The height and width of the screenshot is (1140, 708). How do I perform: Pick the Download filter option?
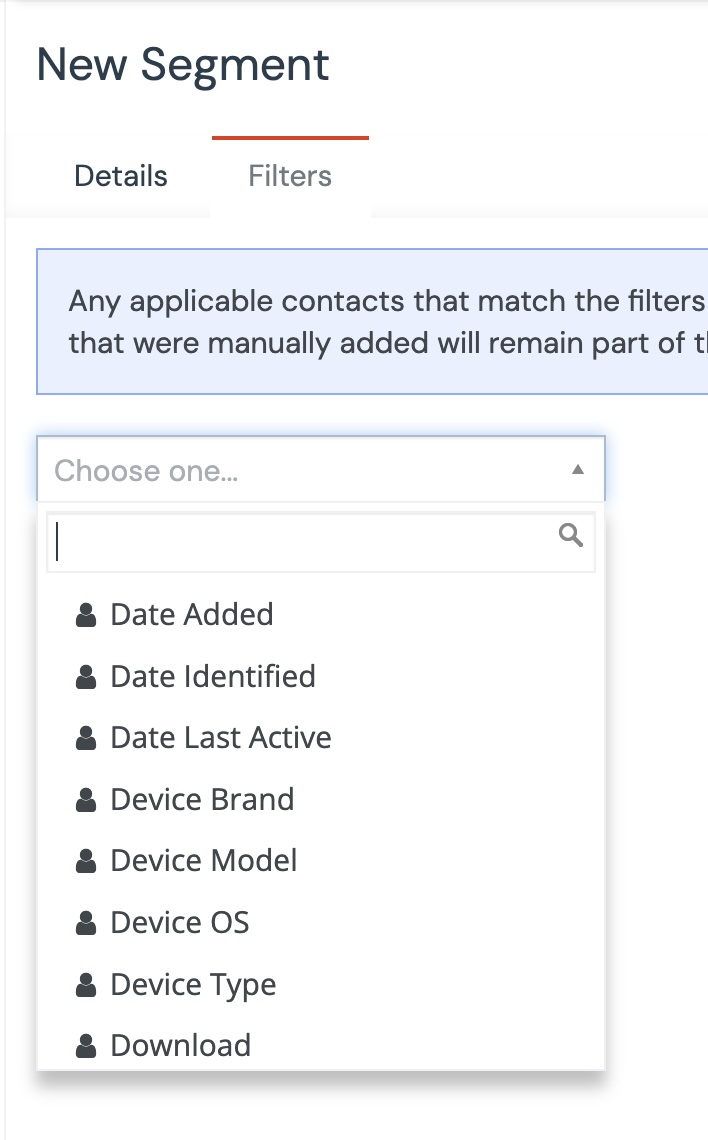point(181,1046)
